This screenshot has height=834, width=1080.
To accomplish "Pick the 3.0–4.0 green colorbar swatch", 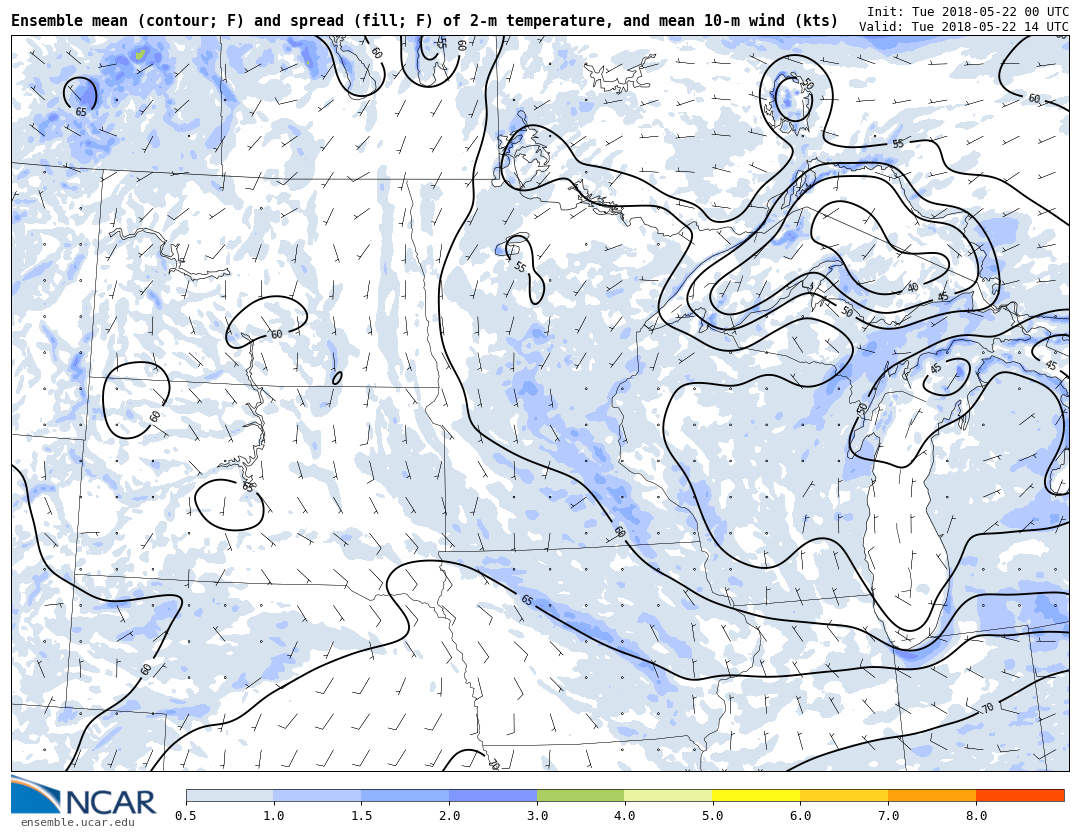I will click(581, 796).
